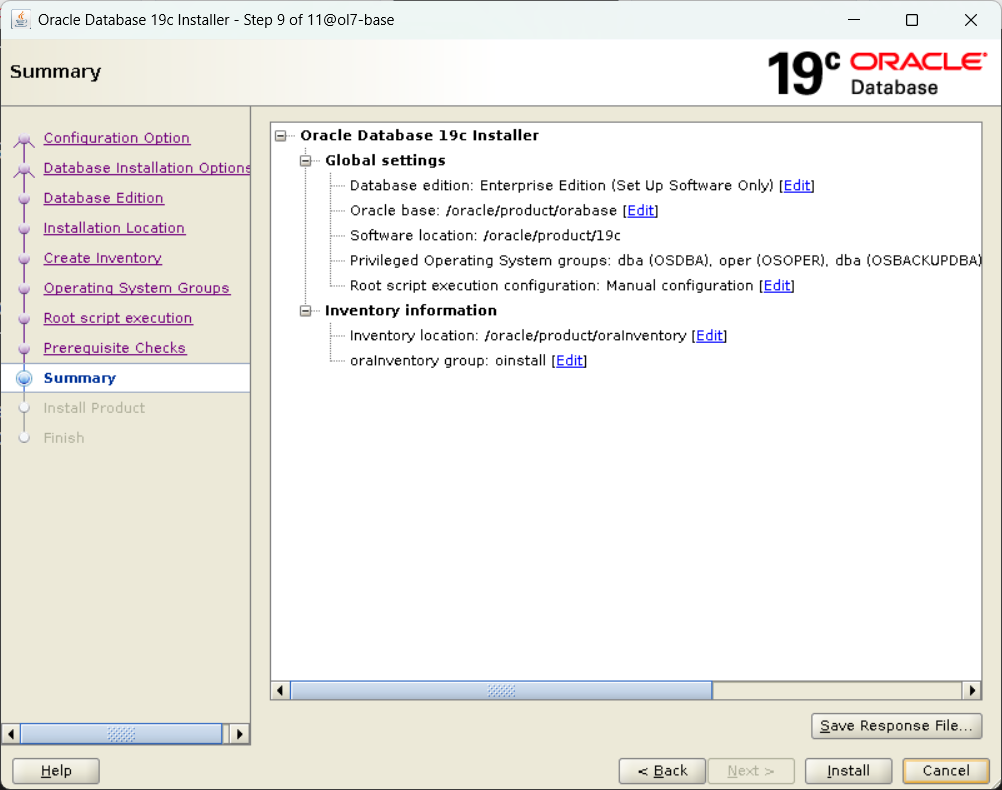Go to Operating System Groups step
Viewport: 1002px width, 790px height.
coord(137,288)
